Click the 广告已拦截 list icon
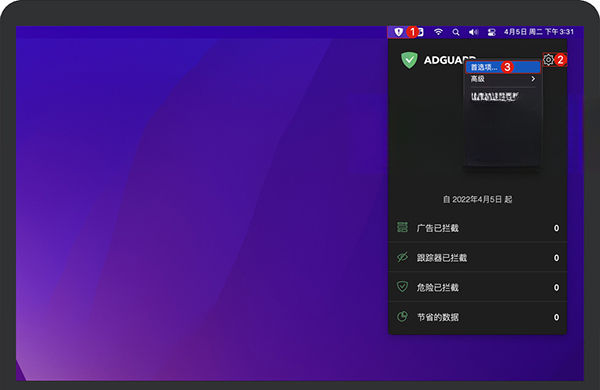 [402, 227]
